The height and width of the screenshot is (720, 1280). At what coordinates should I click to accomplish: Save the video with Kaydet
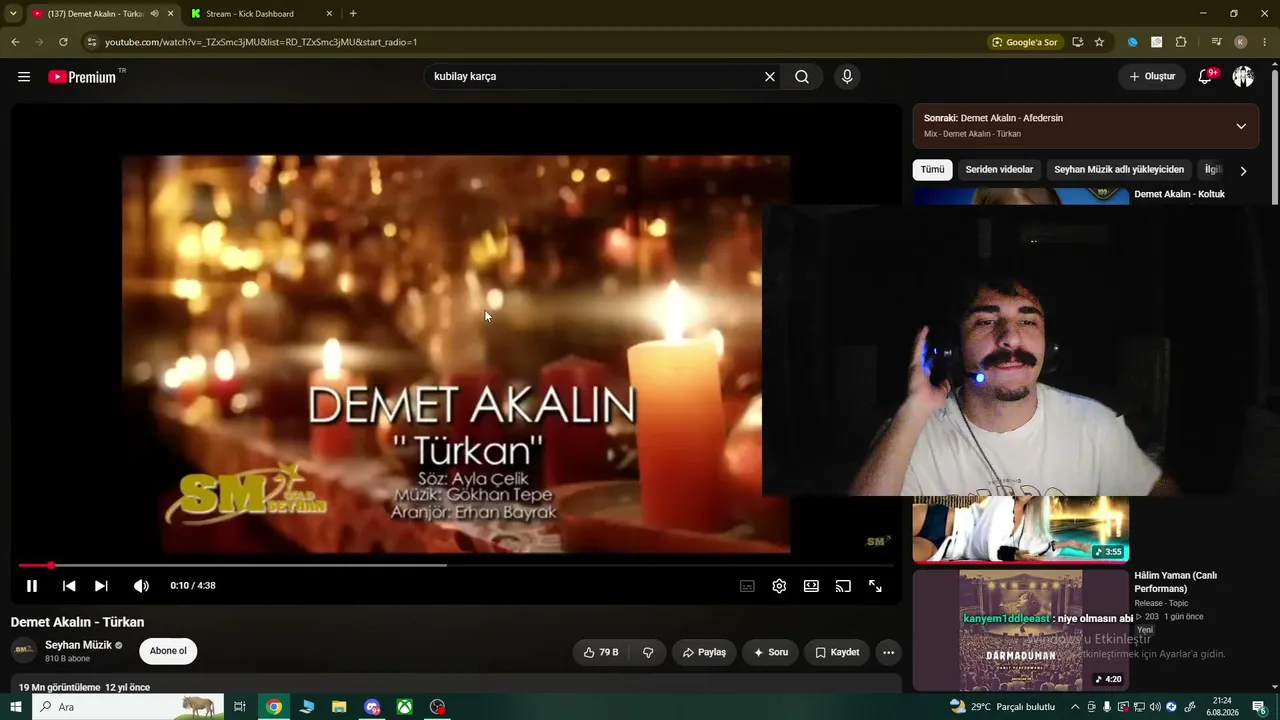click(837, 652)
